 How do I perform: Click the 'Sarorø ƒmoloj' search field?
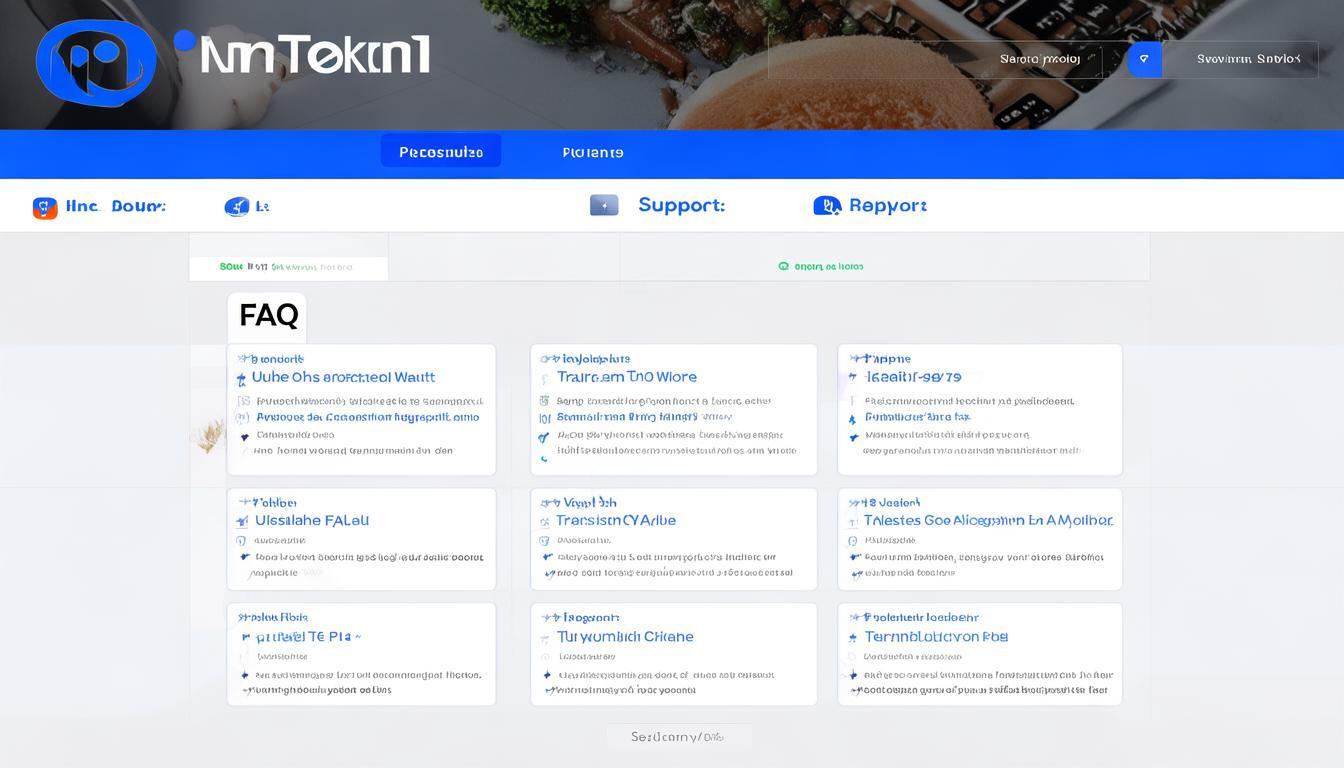pos(1039,59)
